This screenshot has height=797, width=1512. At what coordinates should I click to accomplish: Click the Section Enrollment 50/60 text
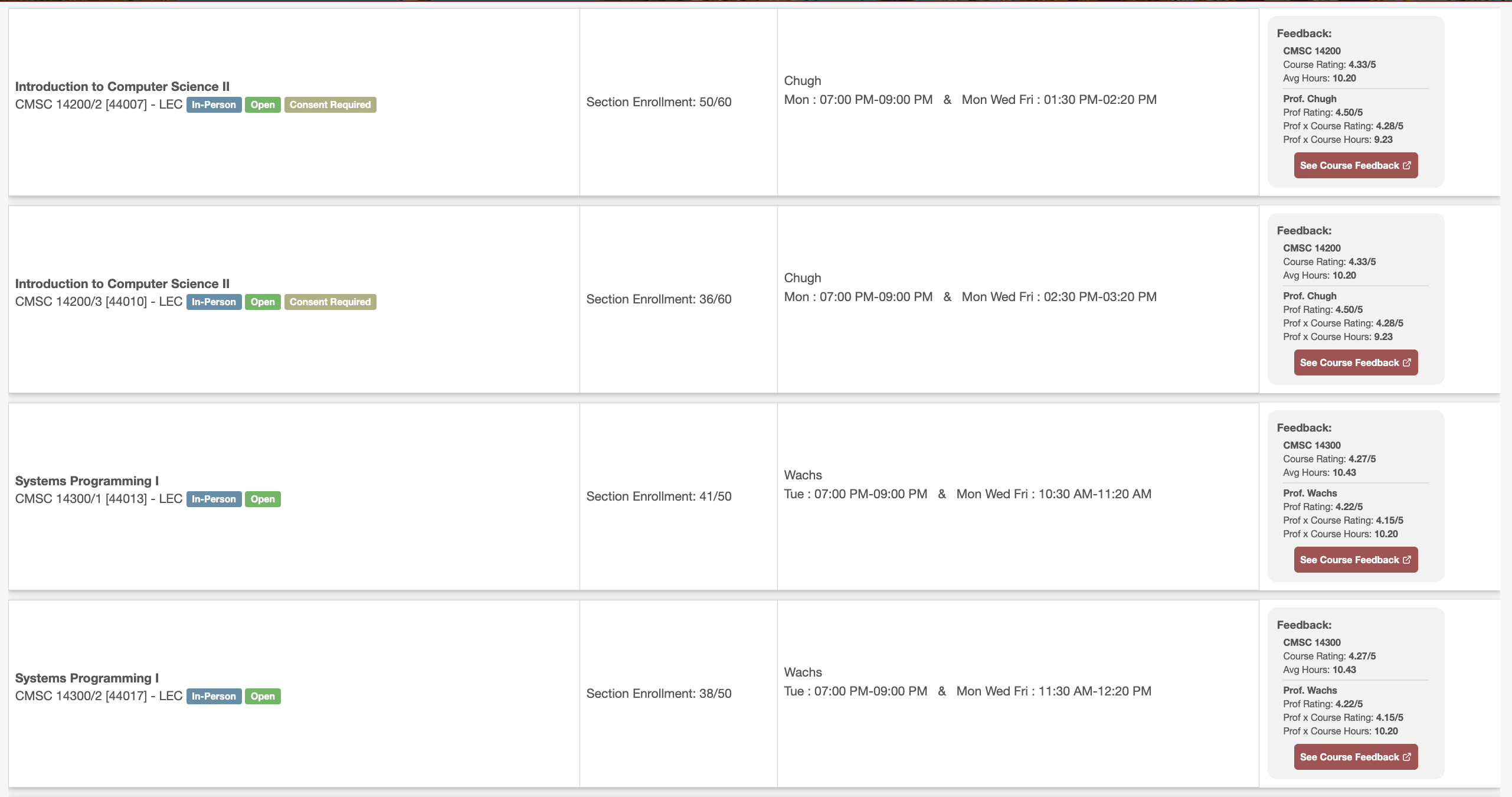click(x=659, y=102)
